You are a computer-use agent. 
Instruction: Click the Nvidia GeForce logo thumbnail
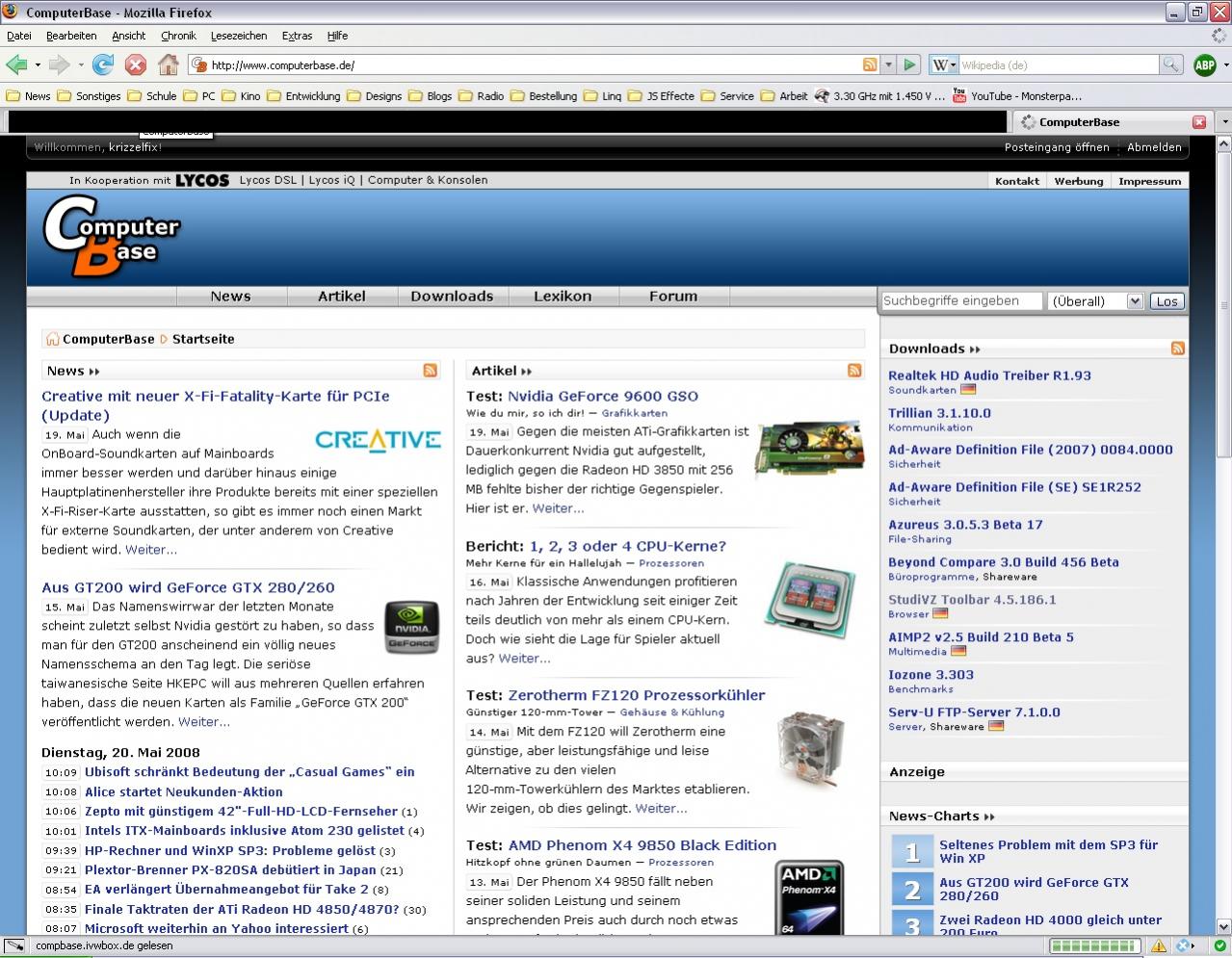[x=412, y=628]
